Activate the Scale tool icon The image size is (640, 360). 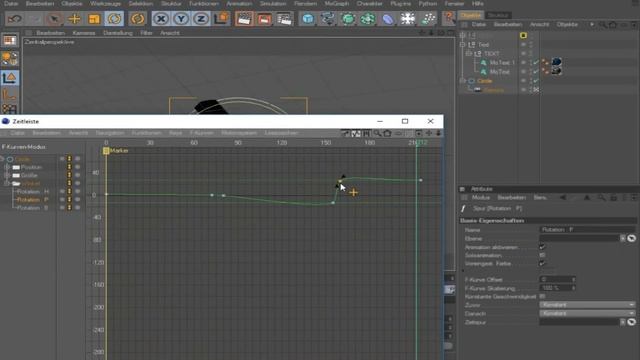tap(94, 19)
